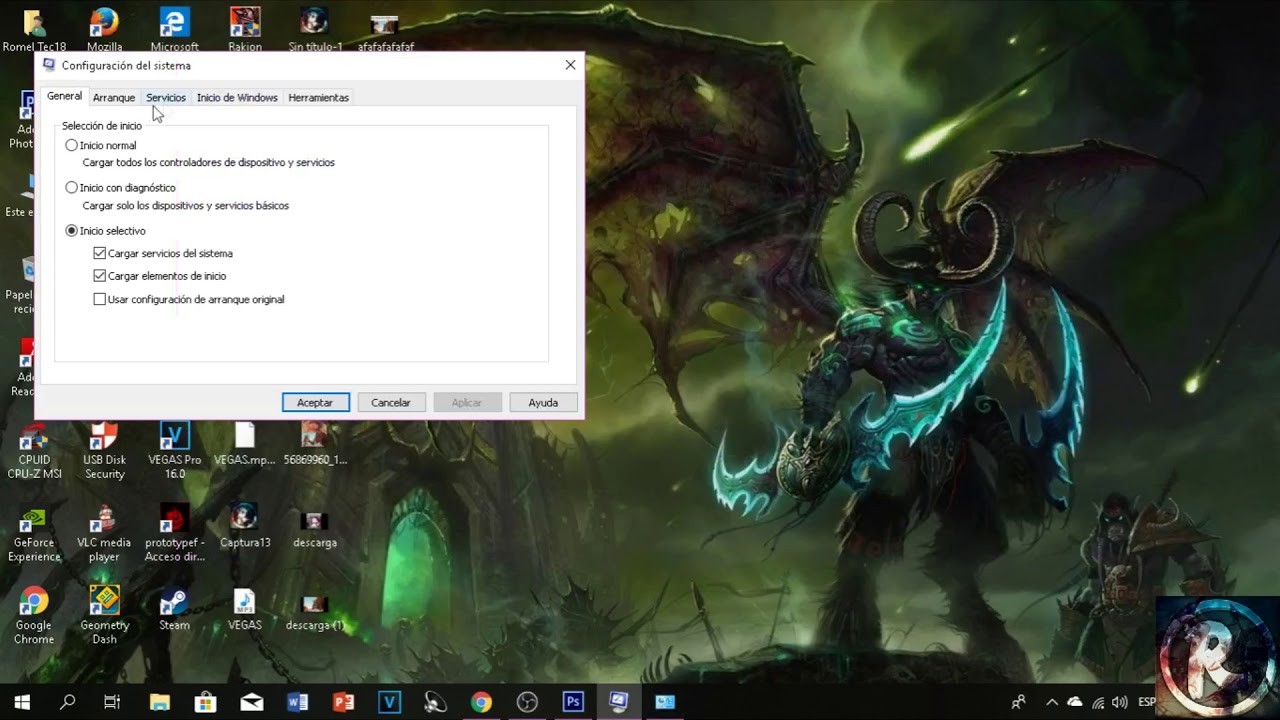Select the Captura13 desktop file
The height and width of the screenshot is (720, 1280).
pos(245,527)
